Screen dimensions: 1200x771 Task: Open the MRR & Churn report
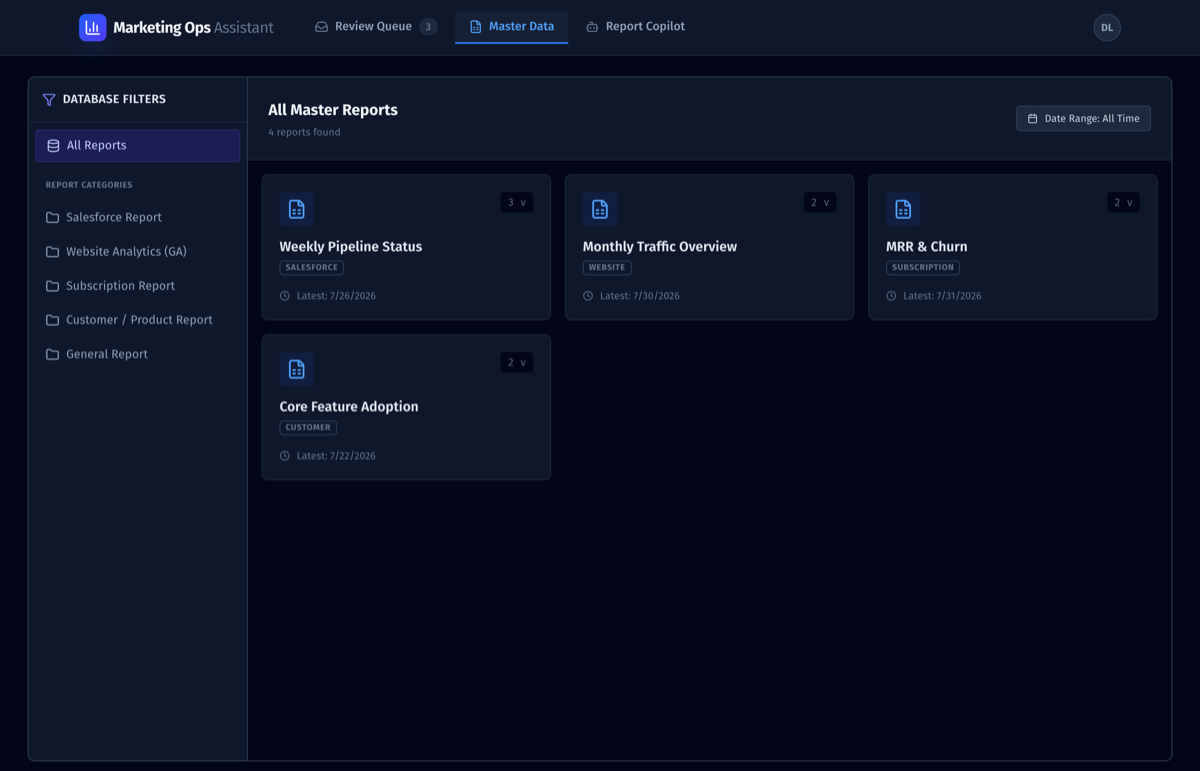[1012, 248]
